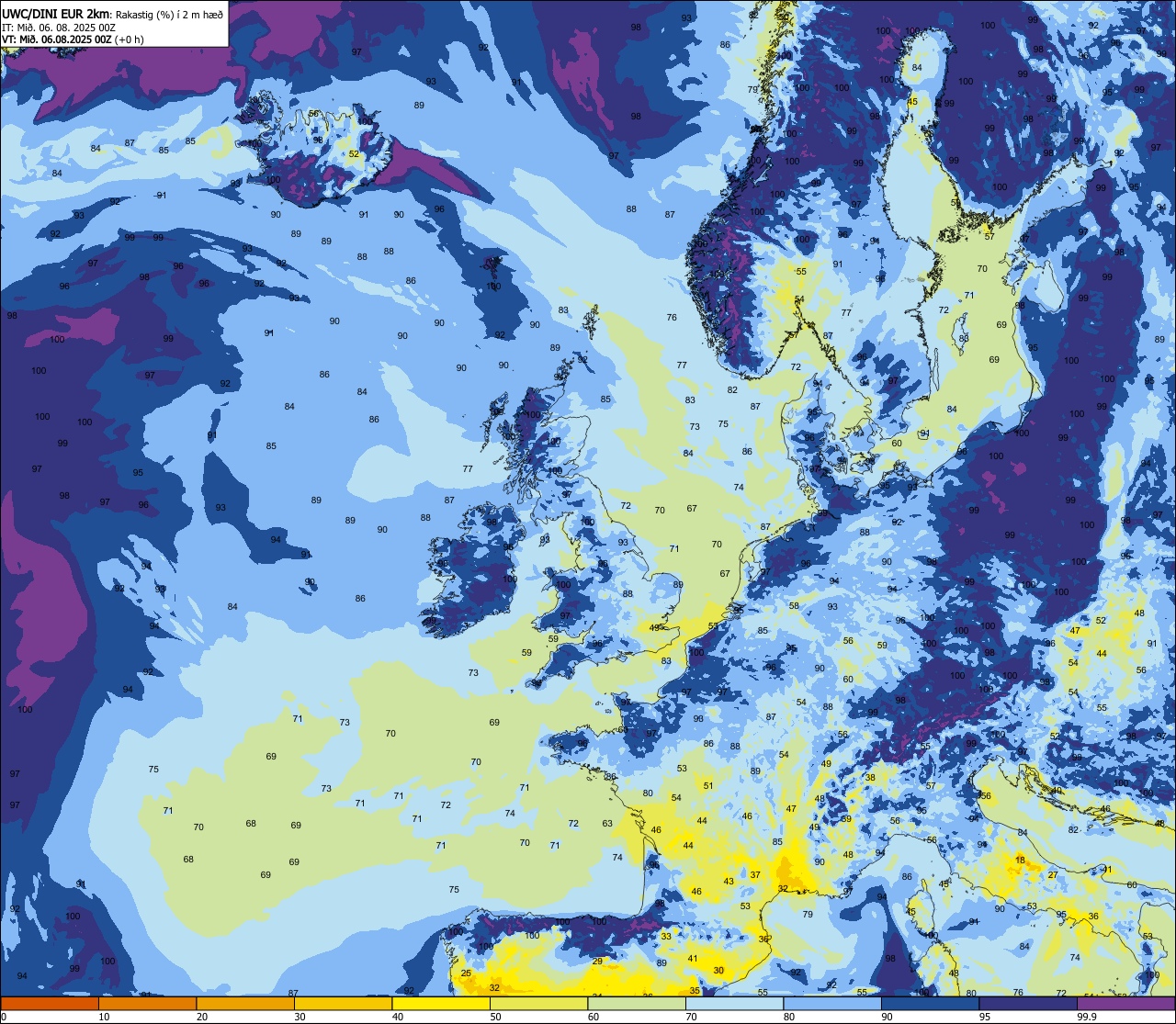Click the 60–70 pale green legend segment

pos(636,1003)
